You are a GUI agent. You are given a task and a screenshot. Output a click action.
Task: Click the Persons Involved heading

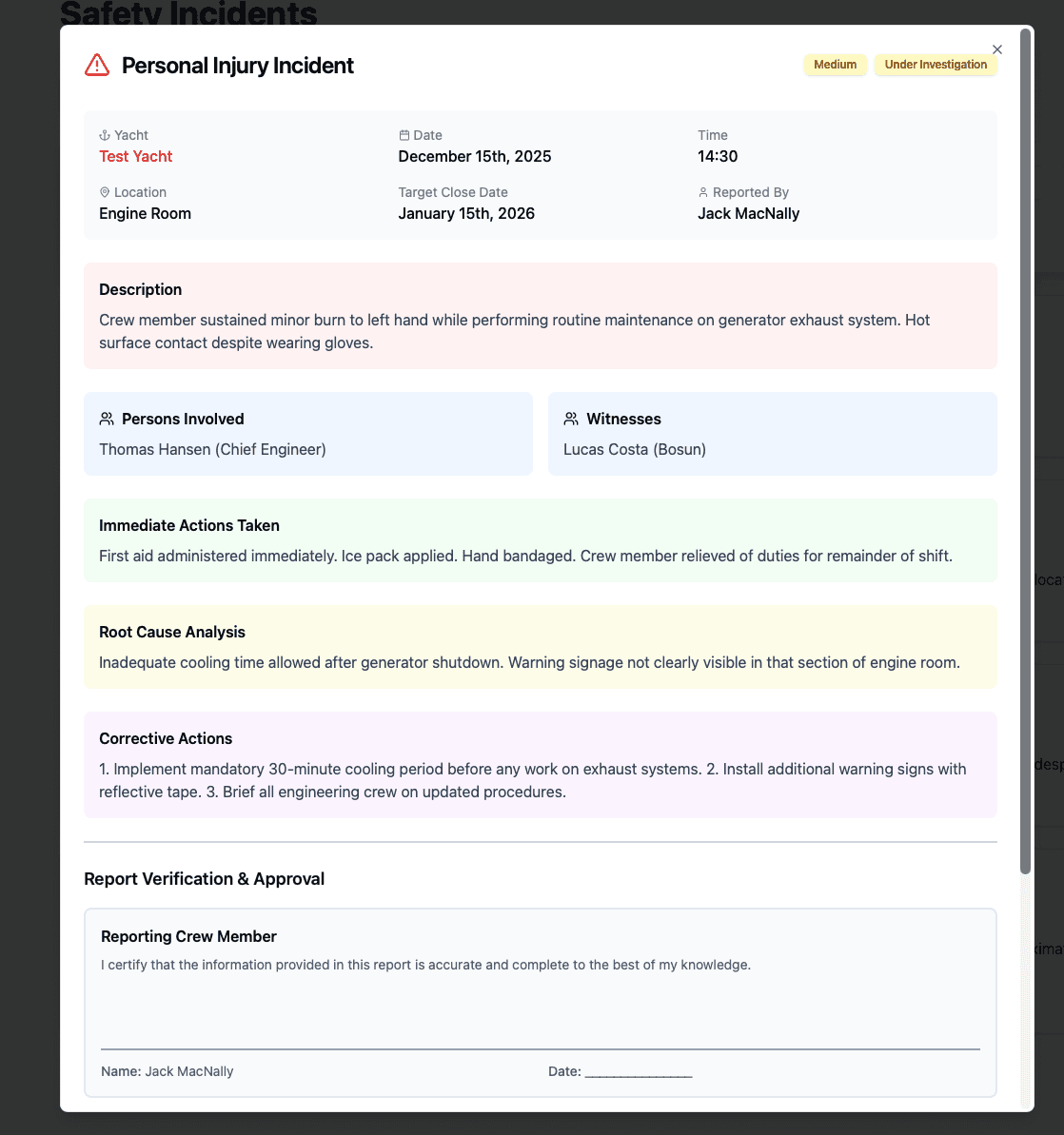coord(183,420)
